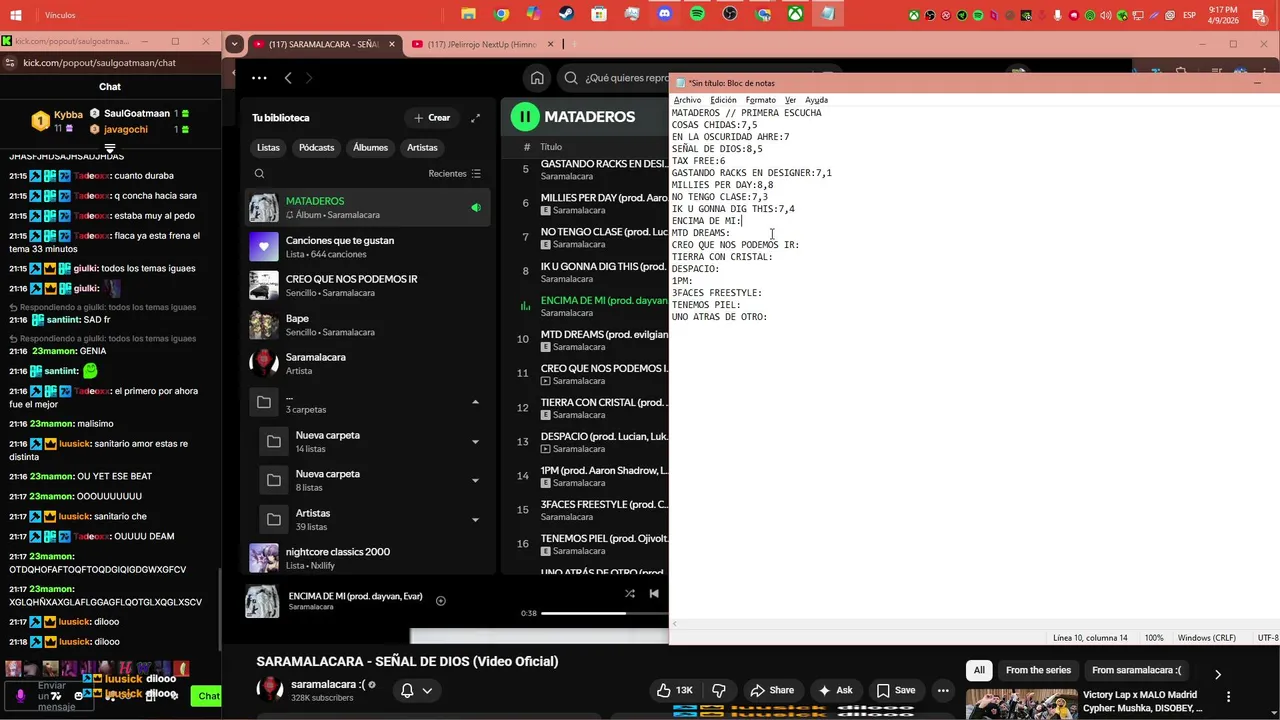Expand the Nueva carpeta with 8 listas
Screen dimensions: 1280x720
(475, 480)
